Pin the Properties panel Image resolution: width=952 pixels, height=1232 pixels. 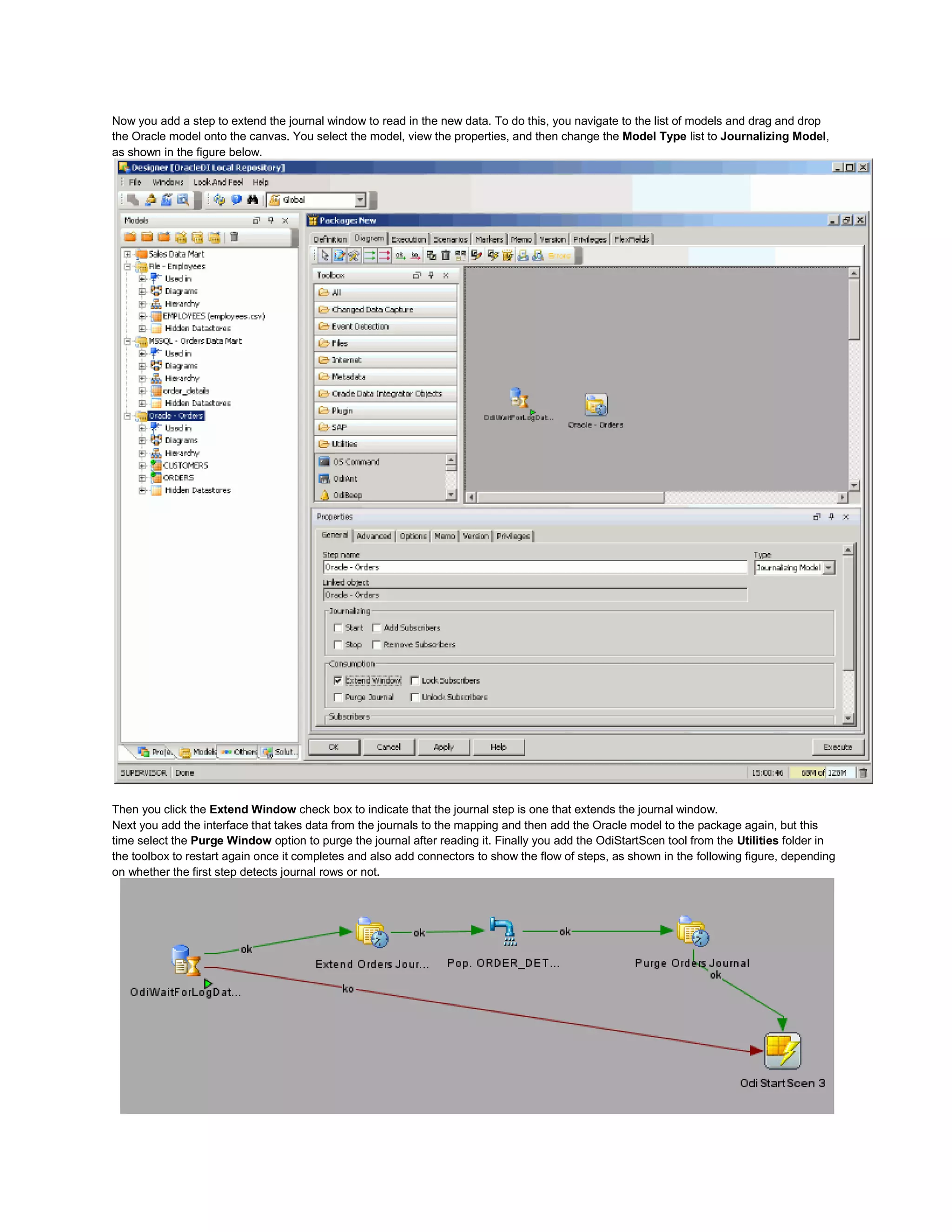click(x=831, y=517)
